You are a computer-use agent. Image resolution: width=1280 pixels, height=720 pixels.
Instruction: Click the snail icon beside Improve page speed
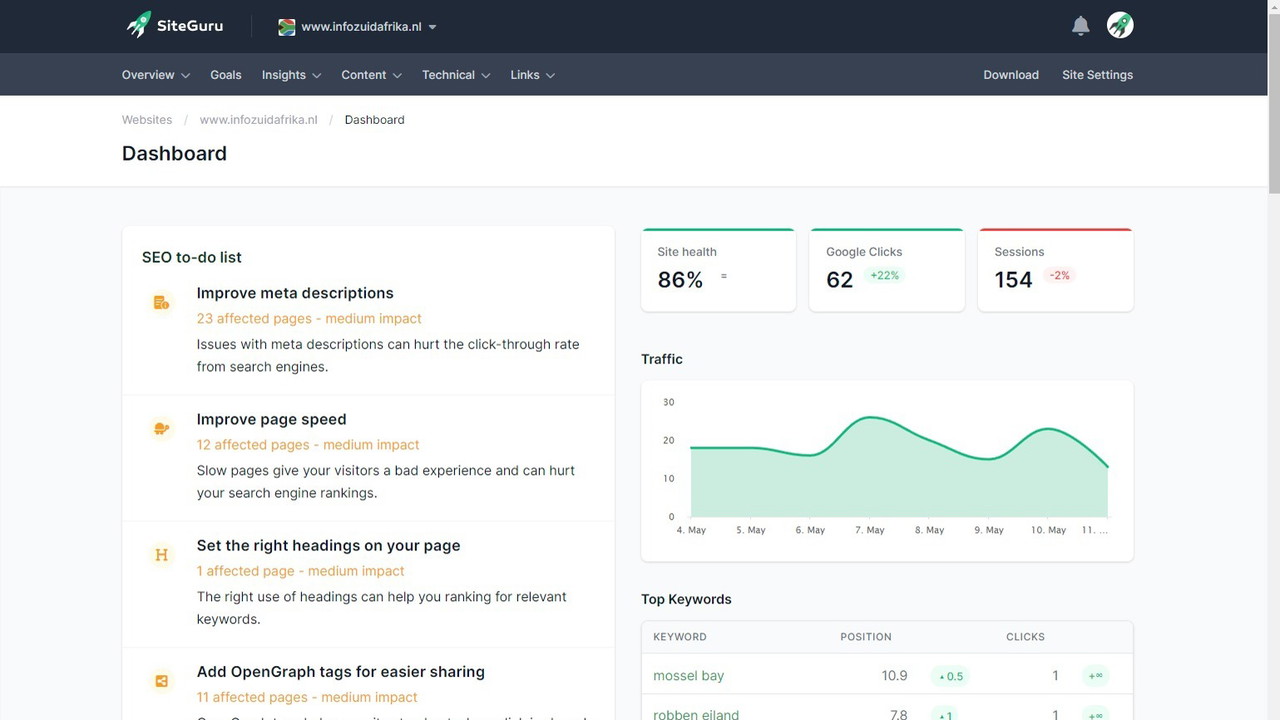(161, 428)
